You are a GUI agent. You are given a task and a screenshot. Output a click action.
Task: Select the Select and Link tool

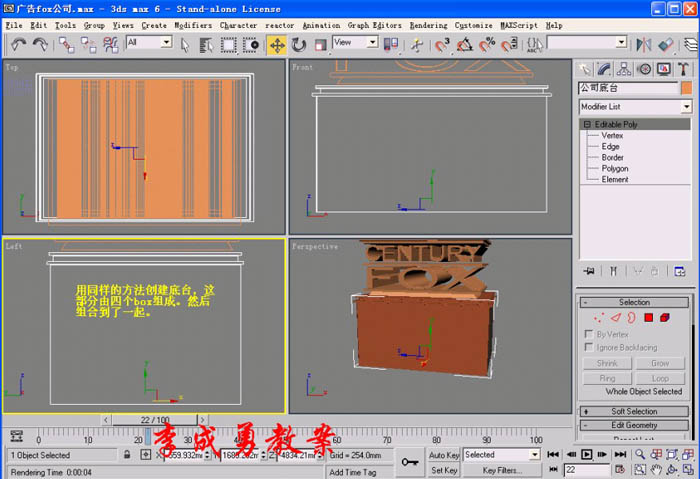[66, 45]
